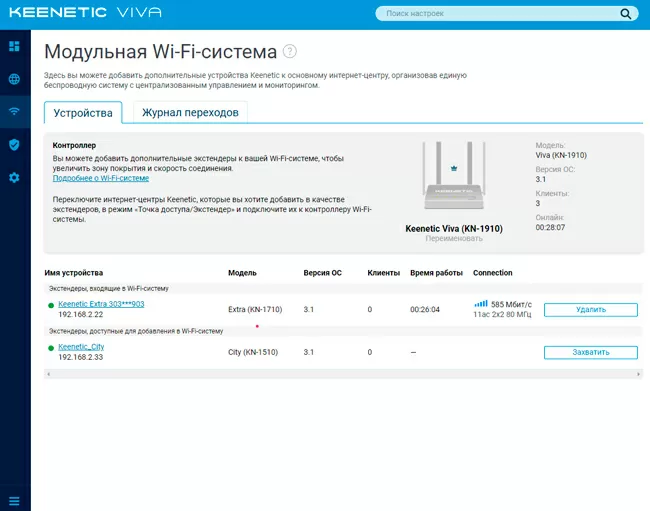
Task: Open the settings gear in the sidebar
Action: (x=14, y=177)
